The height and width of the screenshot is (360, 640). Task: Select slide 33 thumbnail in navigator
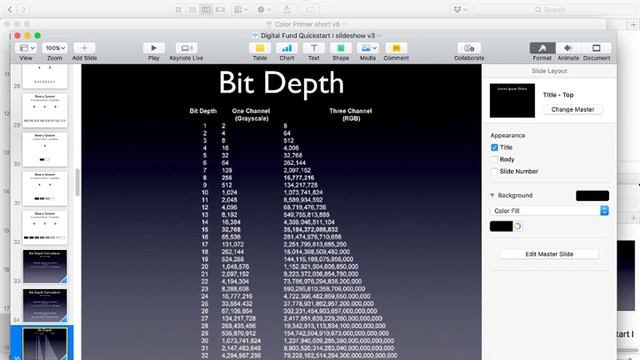pos(45,267)
